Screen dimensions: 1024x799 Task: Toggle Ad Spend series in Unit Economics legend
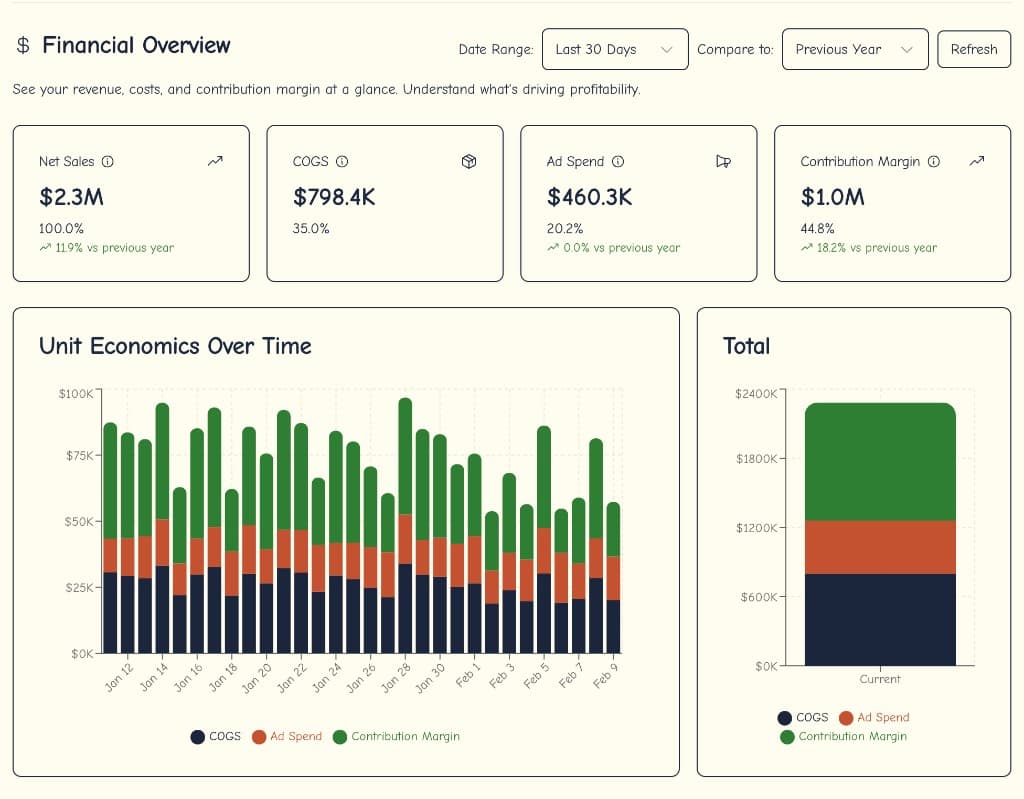(x=287, y=736)
